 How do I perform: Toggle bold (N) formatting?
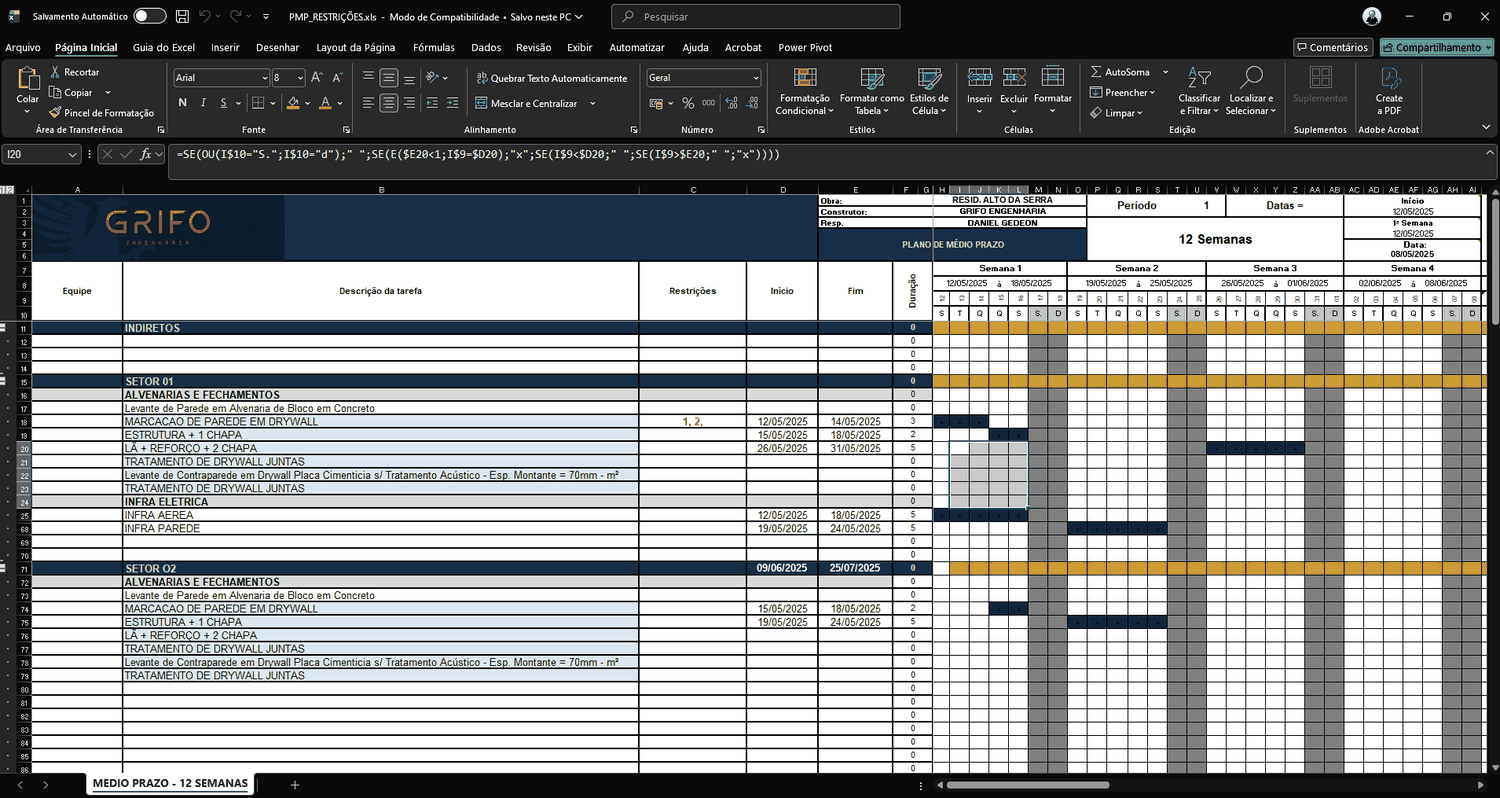tap(183, 103)
